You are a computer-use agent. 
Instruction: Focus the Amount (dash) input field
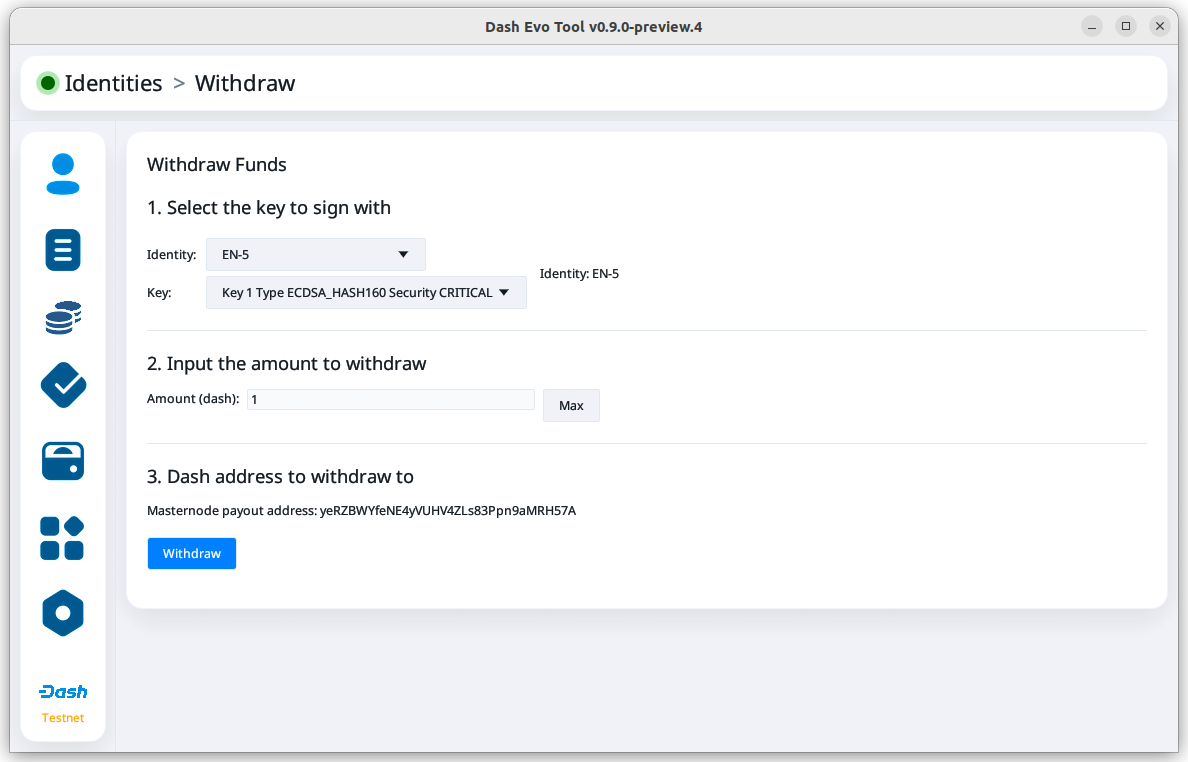390,399
